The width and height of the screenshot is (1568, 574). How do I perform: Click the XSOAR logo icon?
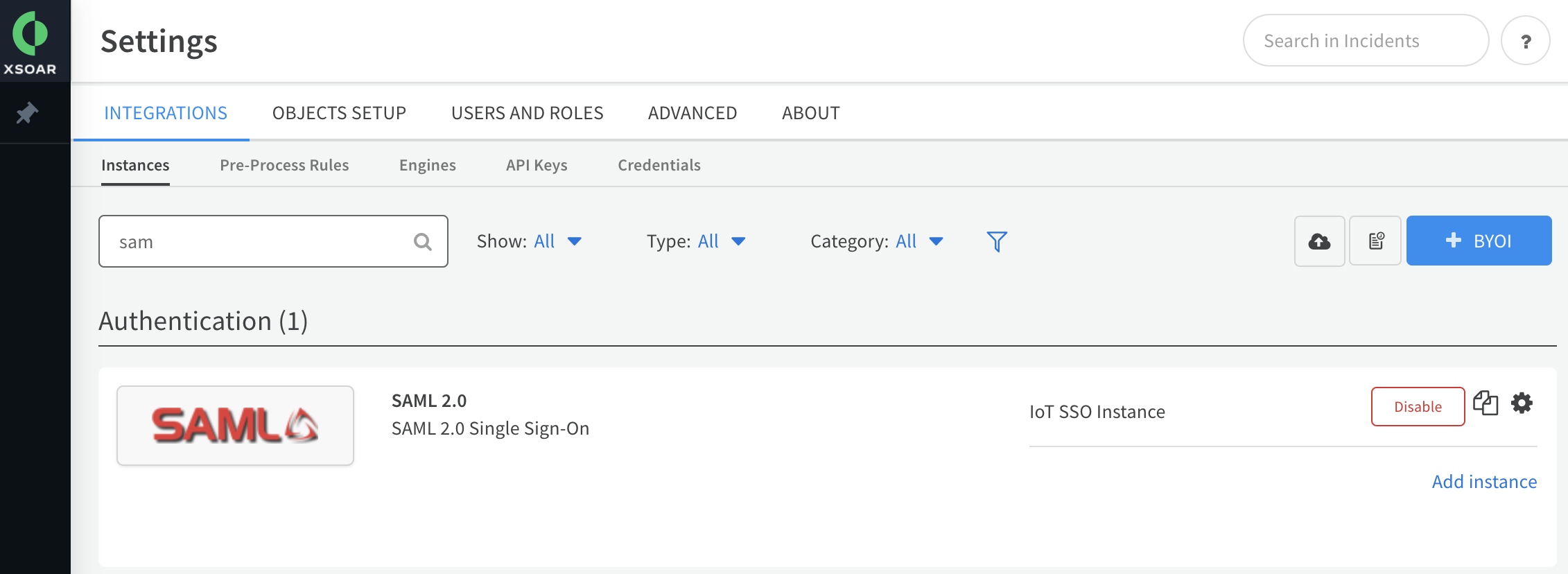31,35
